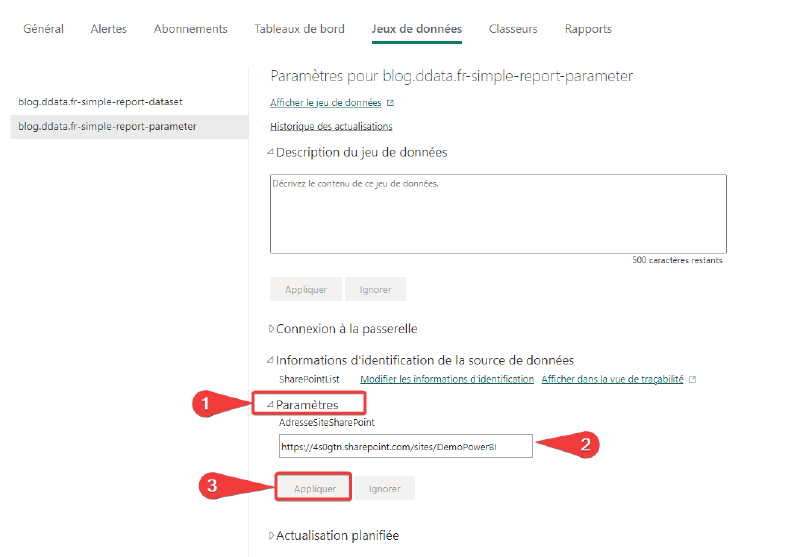Open Afficher dans la vue de traçabilité link
Image resolution: width=800 pixels, height=557 pixels.
click(612, 379)
